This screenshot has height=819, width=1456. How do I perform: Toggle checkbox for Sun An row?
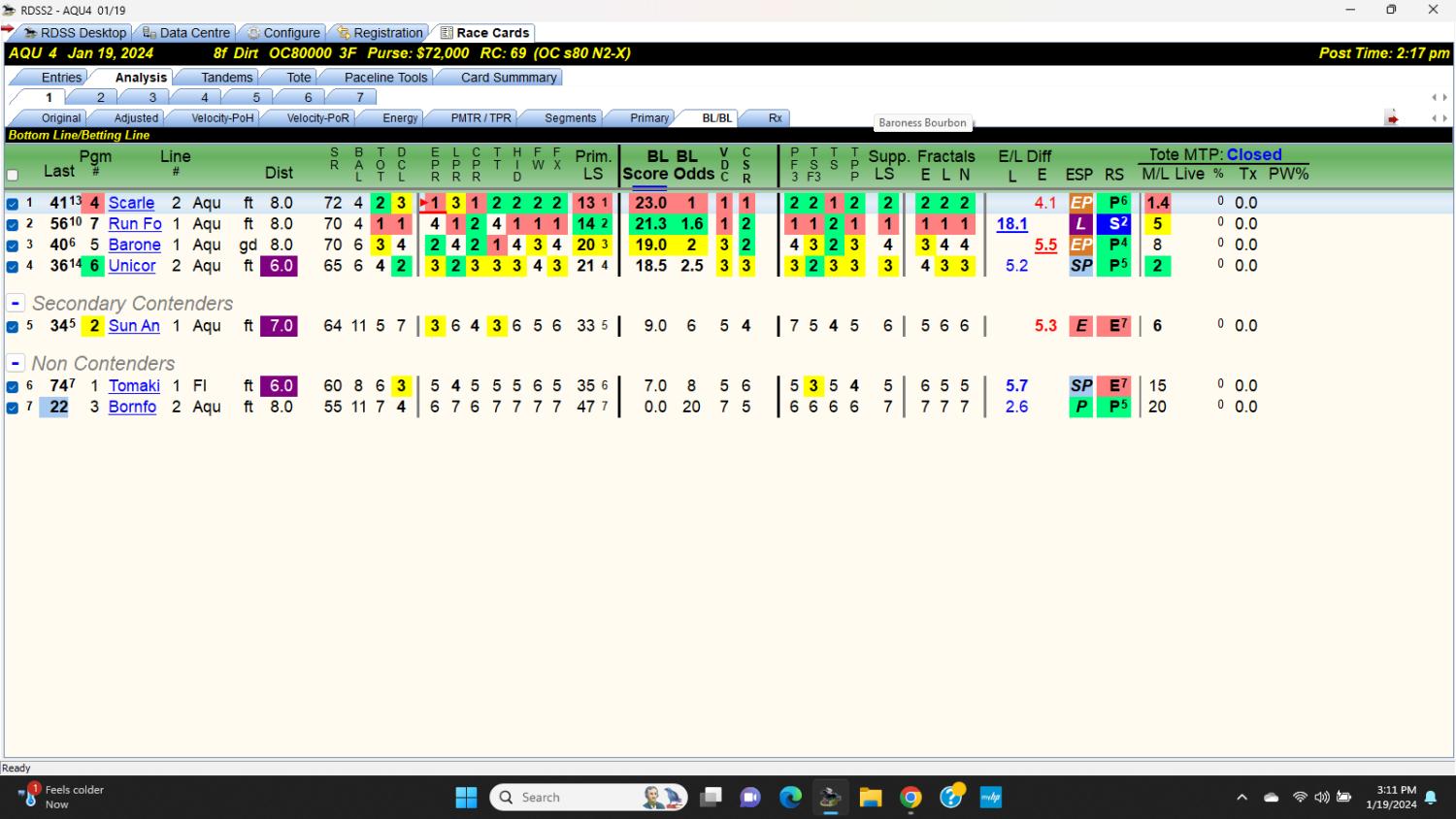coord(13,327)
